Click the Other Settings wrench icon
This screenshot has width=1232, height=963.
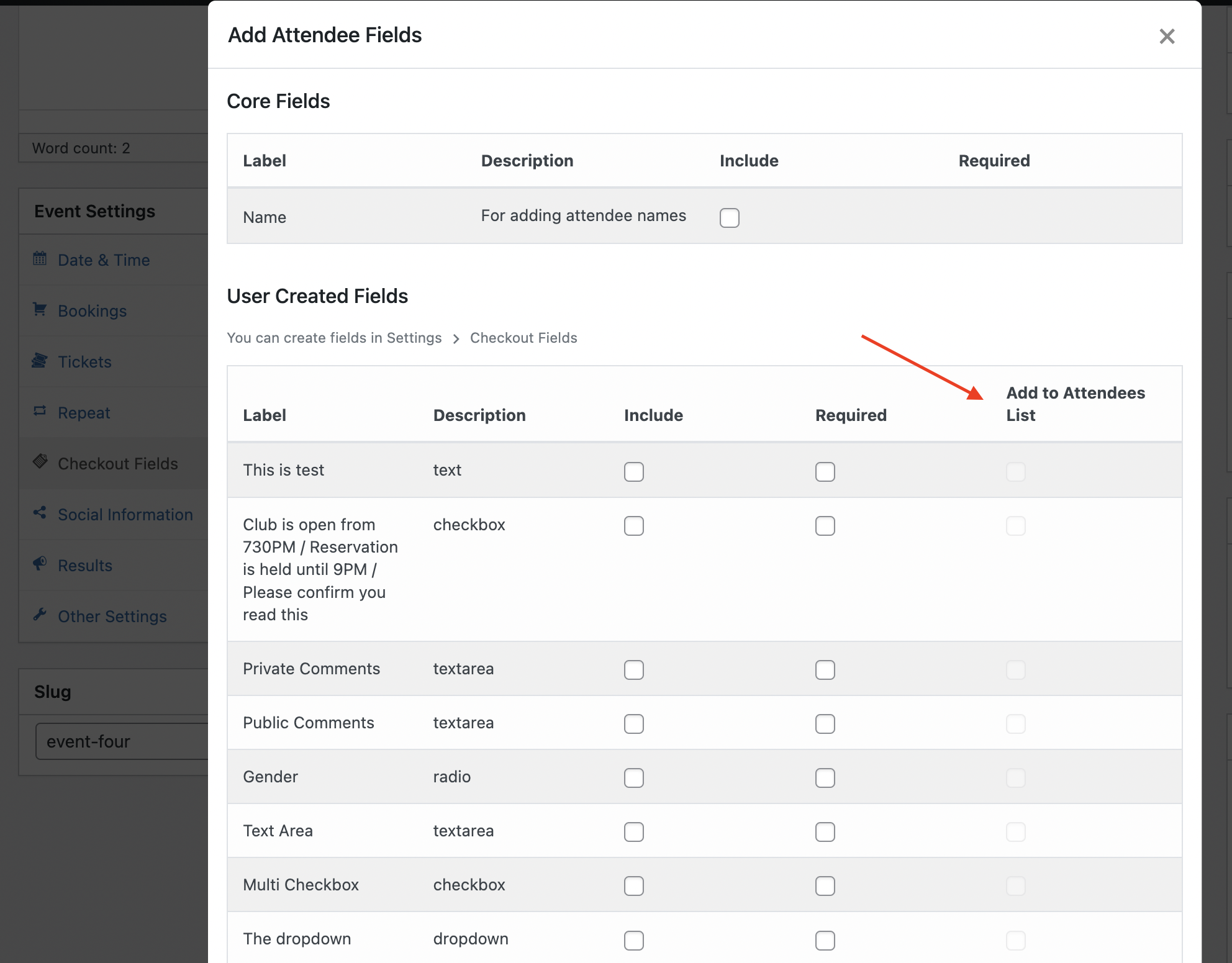[x=39, y=615]
